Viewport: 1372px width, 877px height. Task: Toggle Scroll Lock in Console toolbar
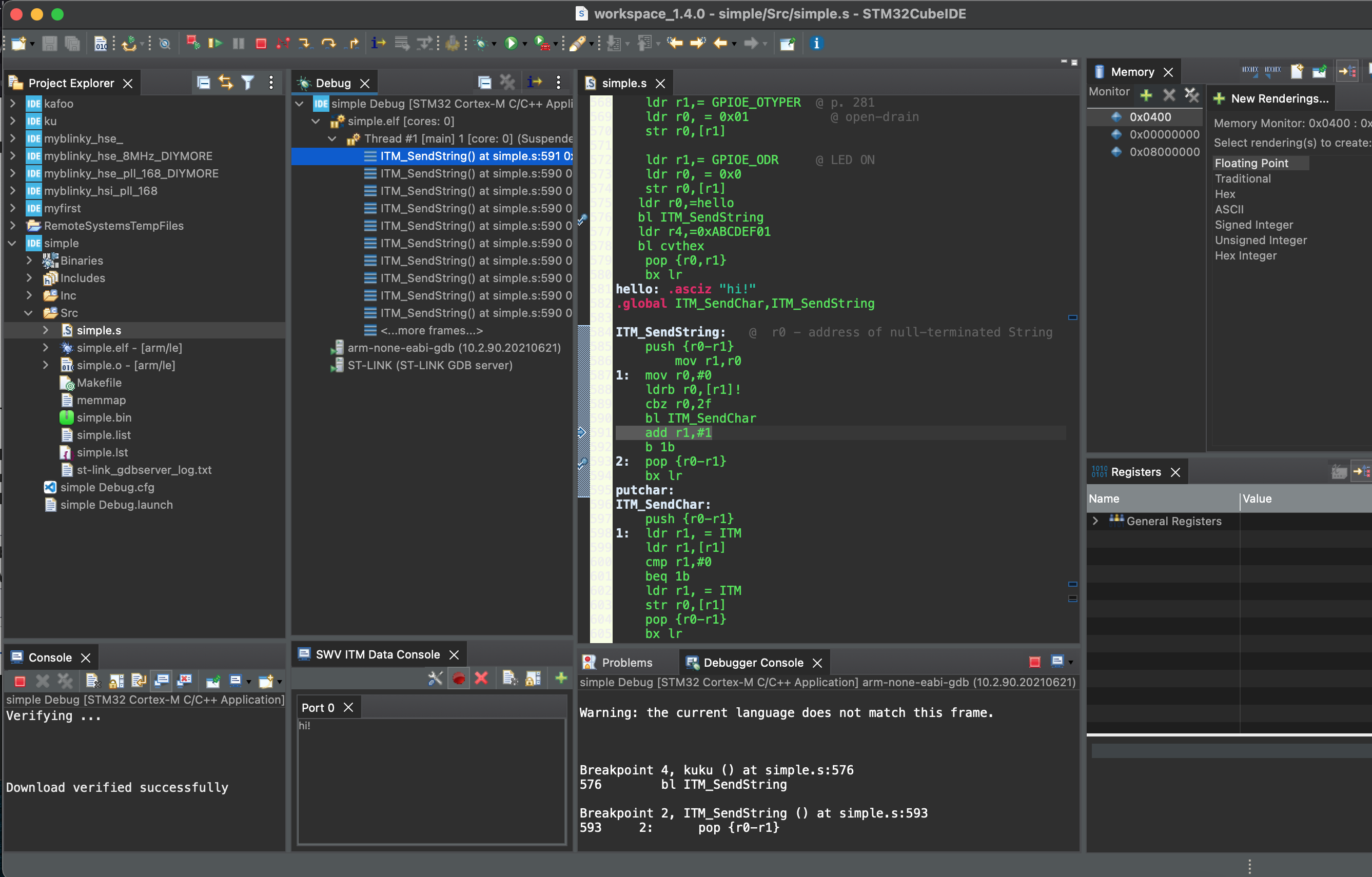coord(116,681)
